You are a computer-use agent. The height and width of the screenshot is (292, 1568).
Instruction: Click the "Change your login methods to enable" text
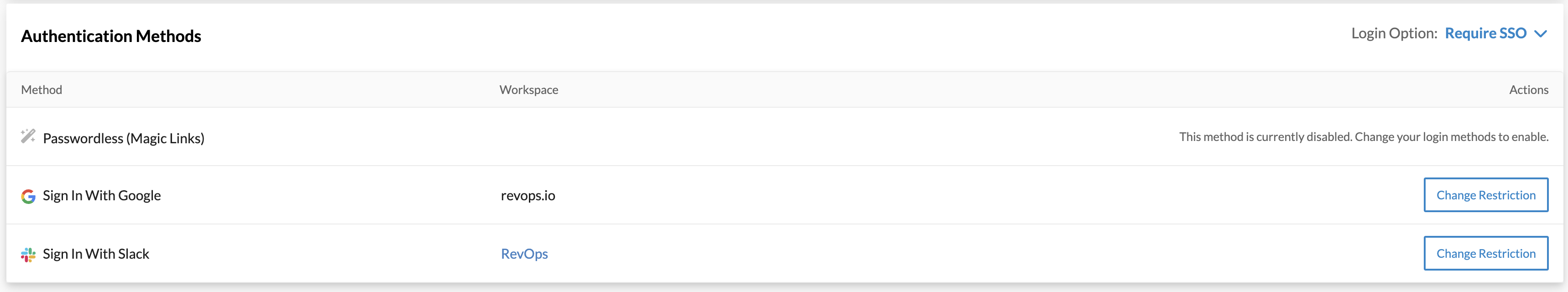click(x=1451, y=137)
